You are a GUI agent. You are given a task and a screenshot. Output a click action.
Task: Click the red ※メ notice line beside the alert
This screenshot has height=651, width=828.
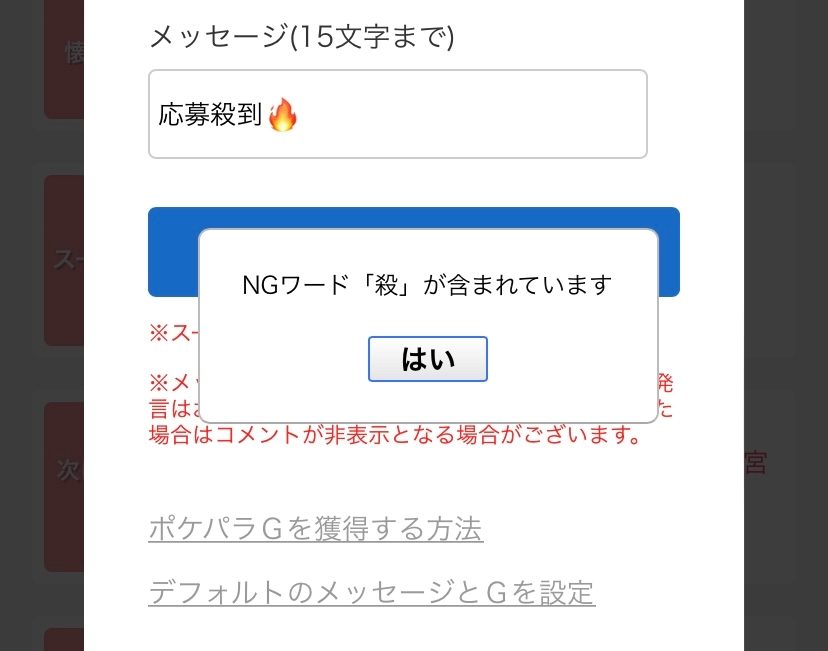pyautogui.click(x=172, y=383)
